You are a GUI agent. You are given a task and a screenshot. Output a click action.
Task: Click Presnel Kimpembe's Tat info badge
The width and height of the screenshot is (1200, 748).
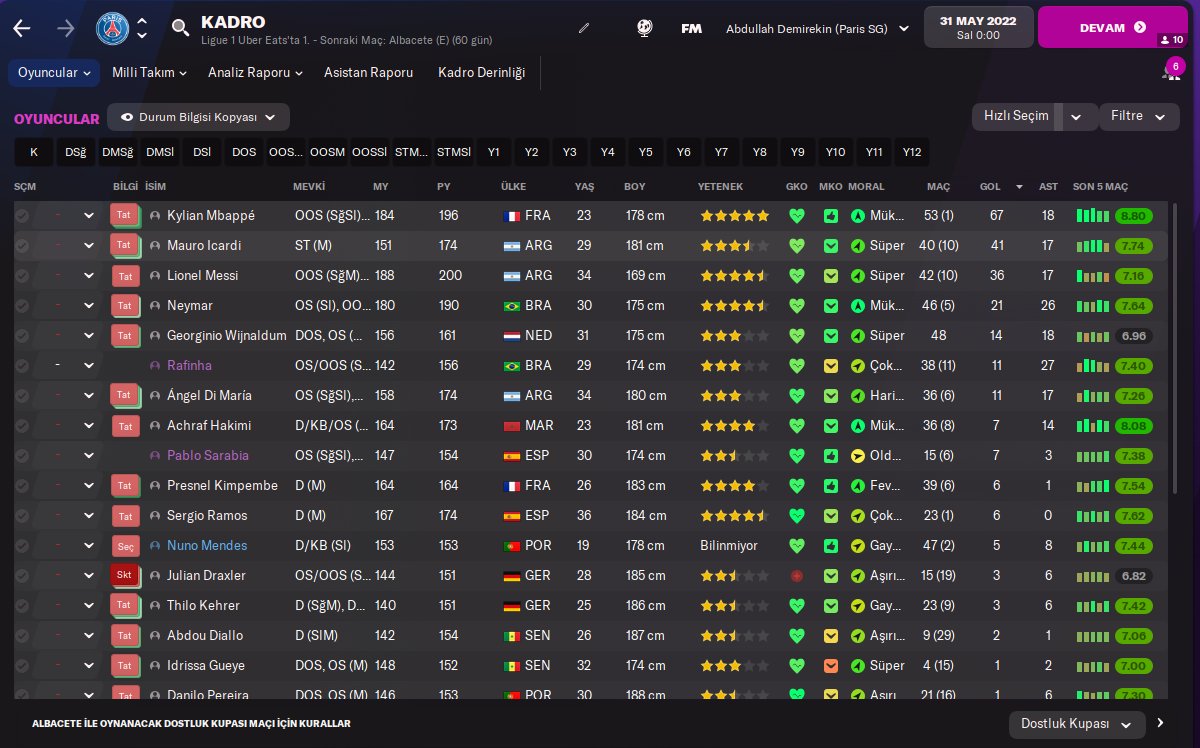[x=124, y=486]
